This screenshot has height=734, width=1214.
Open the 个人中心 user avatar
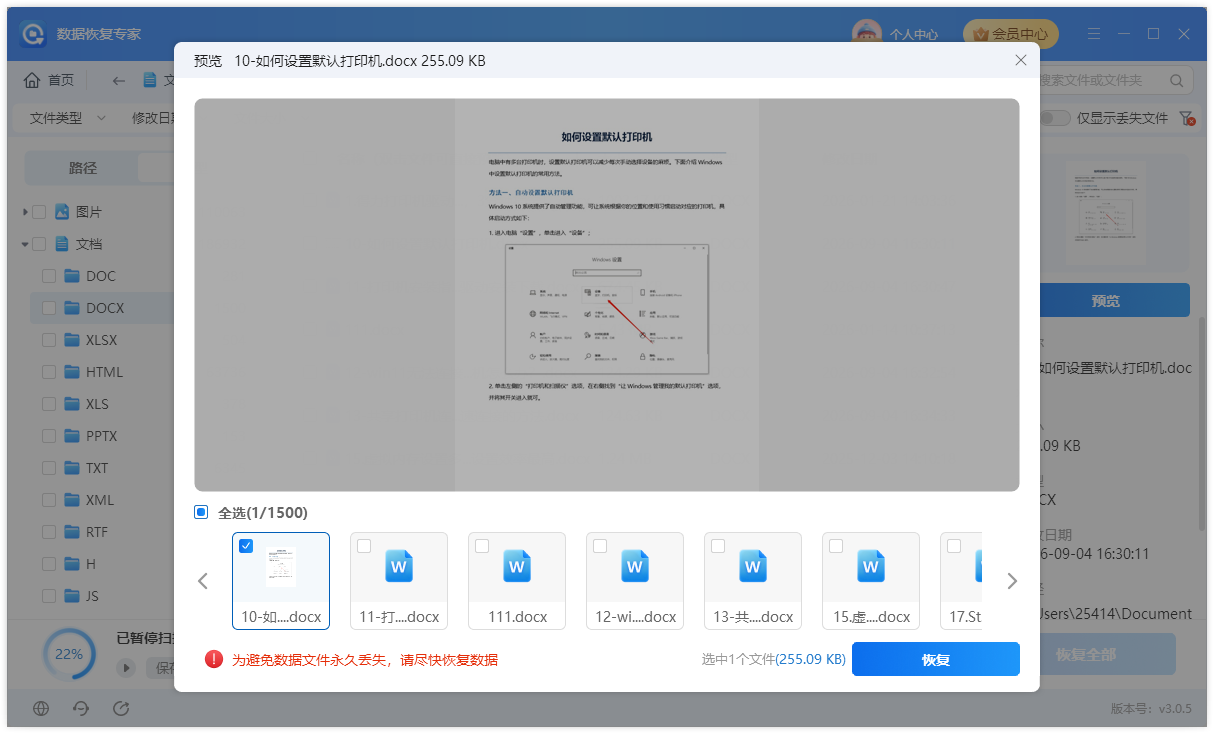pos(866,34)
